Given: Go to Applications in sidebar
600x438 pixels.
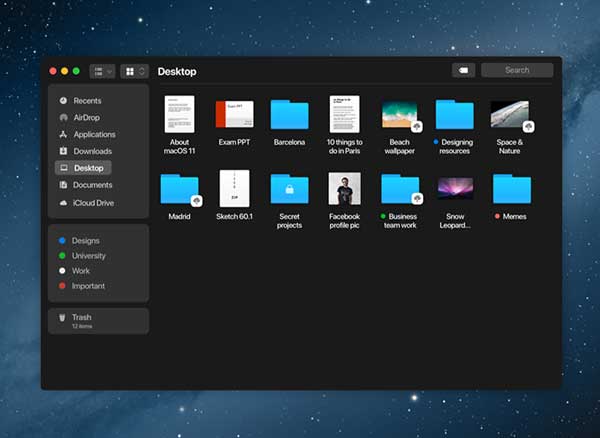Looking at the screenshot, I should click(x=95, y=134).
